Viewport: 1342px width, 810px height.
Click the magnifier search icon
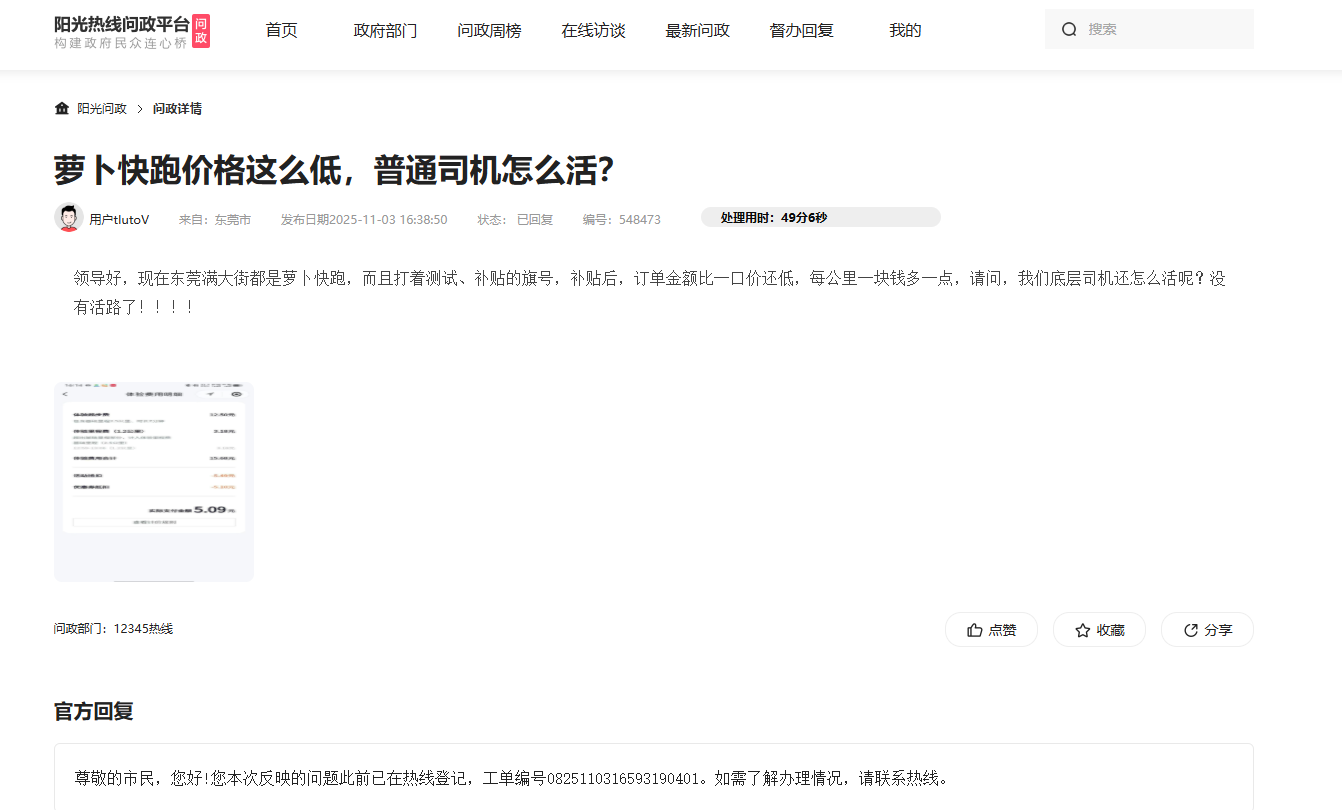1069,30
